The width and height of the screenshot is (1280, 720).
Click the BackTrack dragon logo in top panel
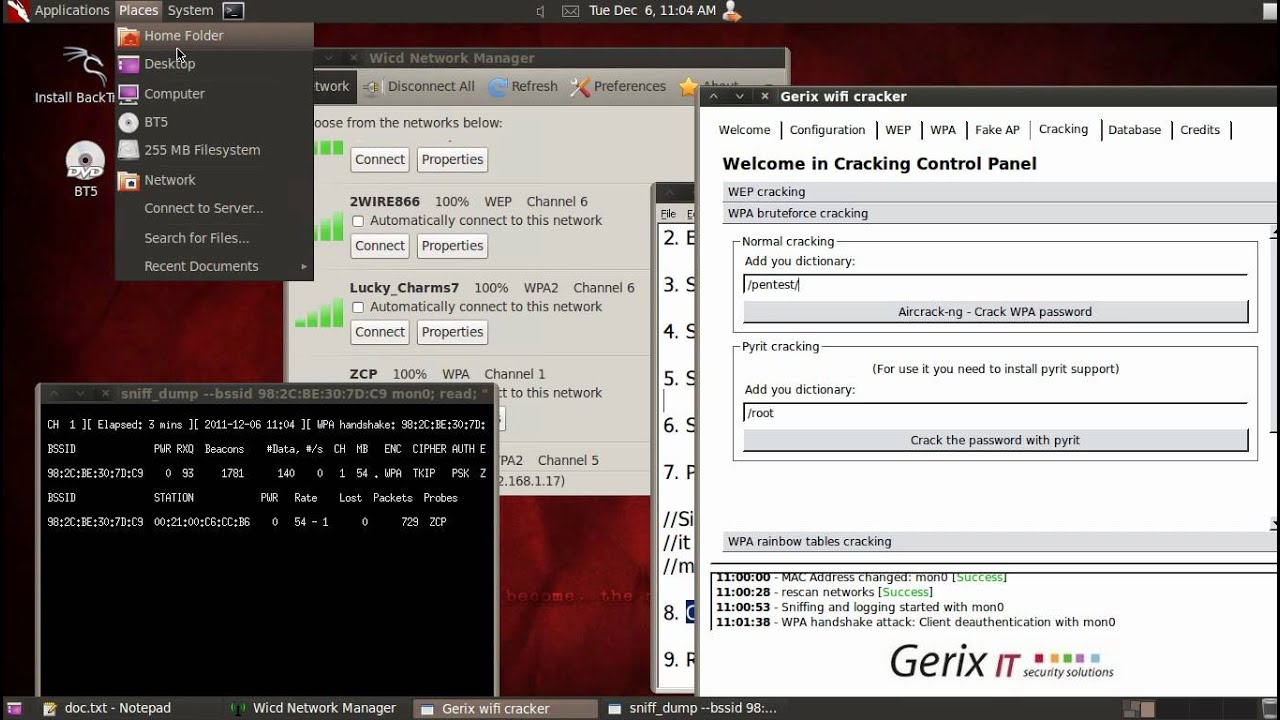(15, 11)
